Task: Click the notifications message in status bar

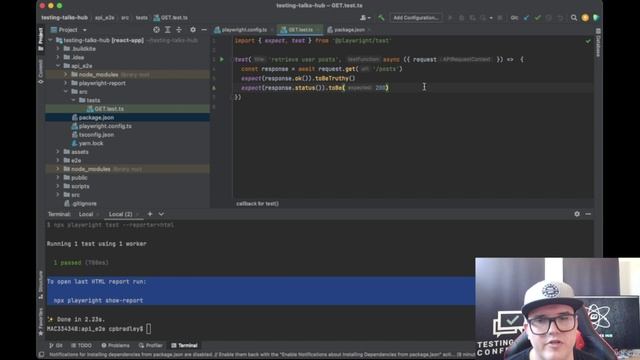Action: pyautogui.click(x=261, y=355)
